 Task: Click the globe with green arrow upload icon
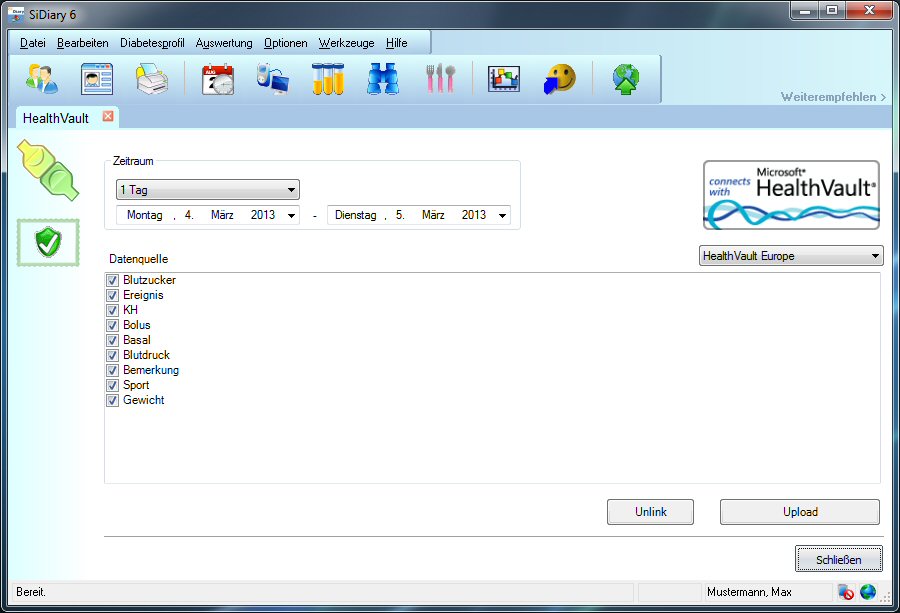pos(626,79)
